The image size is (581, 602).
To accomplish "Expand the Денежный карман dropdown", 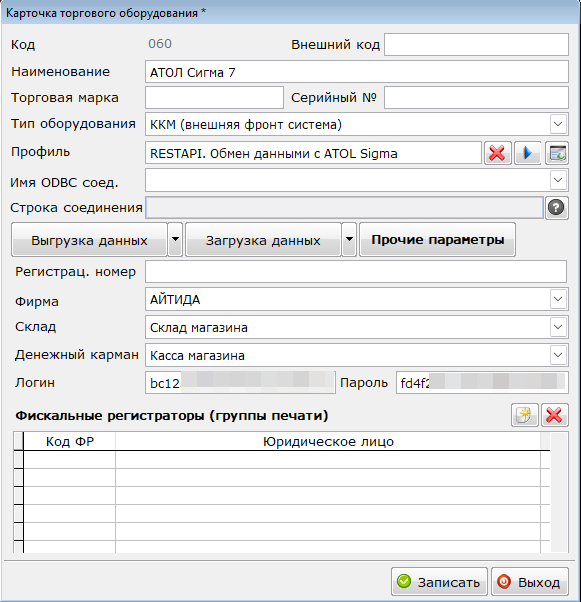I will click(558, 355).
